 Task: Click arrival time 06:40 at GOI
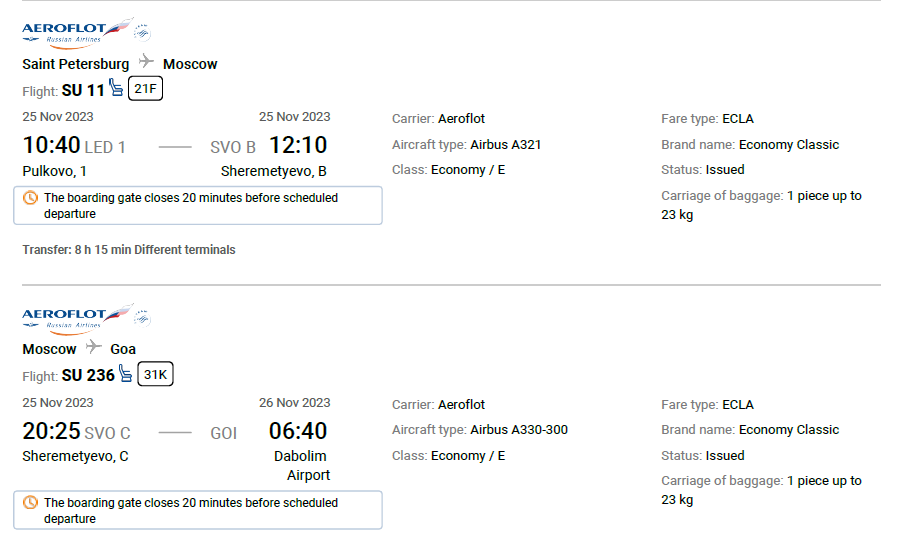pos(298,431)
